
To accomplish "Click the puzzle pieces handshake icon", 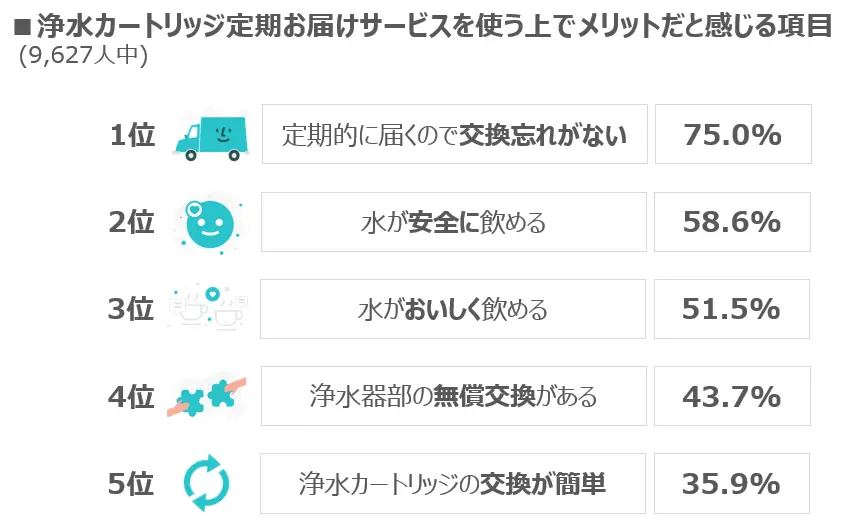I will click(207, 398).
